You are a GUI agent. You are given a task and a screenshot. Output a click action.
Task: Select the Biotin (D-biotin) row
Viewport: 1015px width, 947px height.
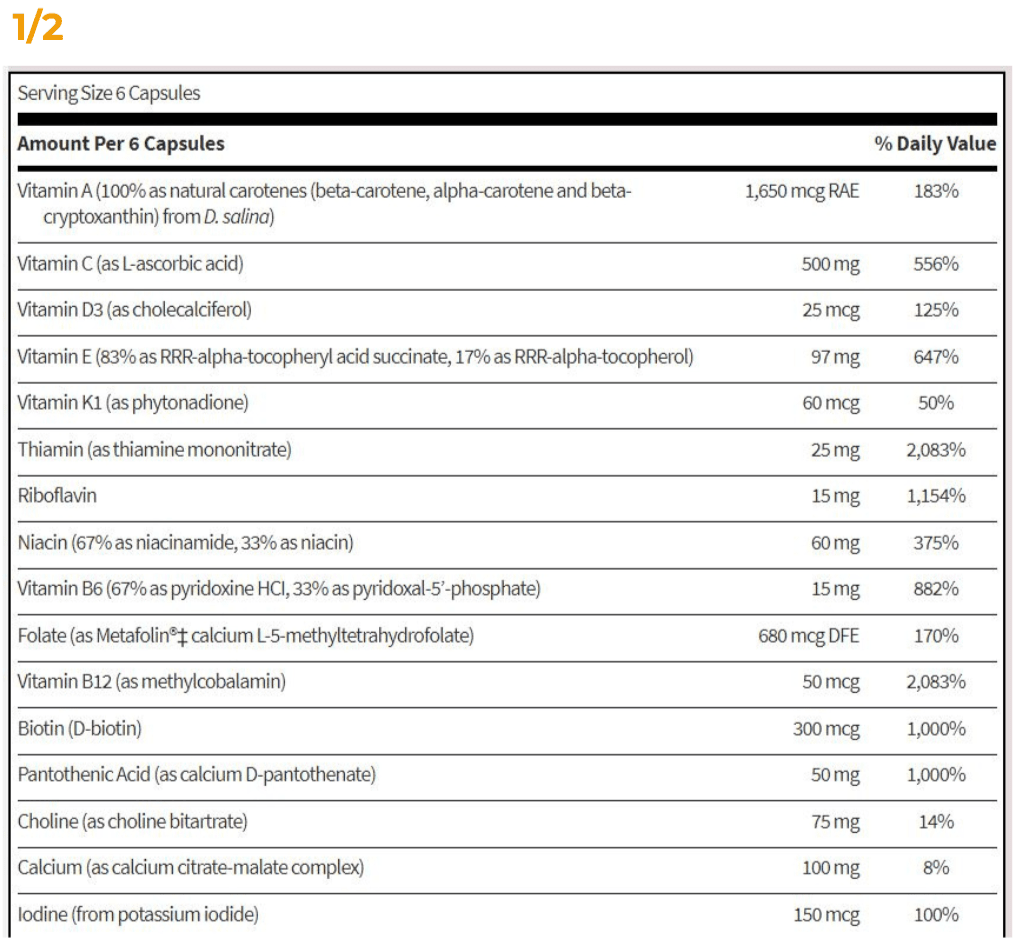pos(79,728)
